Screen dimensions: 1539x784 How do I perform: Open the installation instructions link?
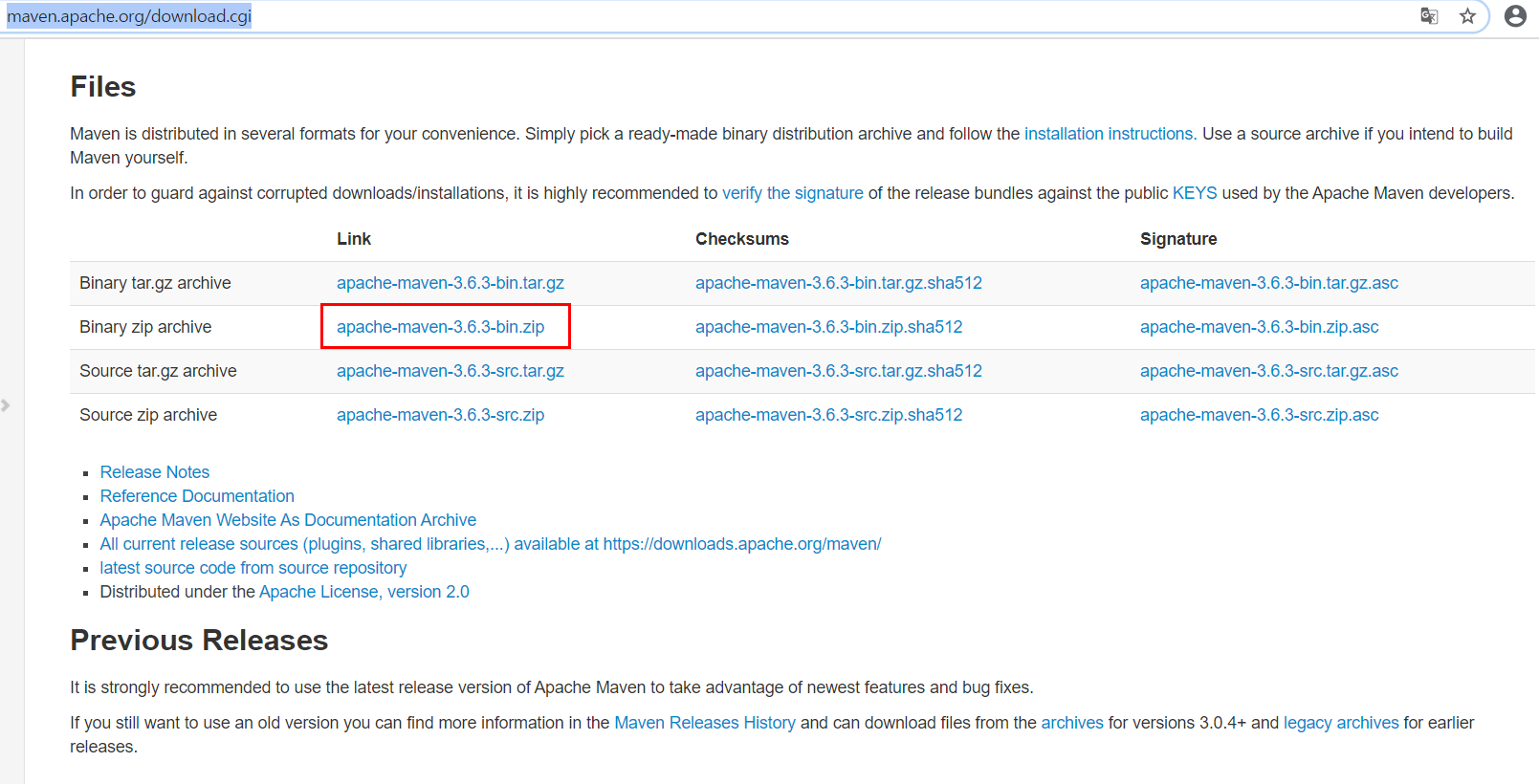point(1109,134)
